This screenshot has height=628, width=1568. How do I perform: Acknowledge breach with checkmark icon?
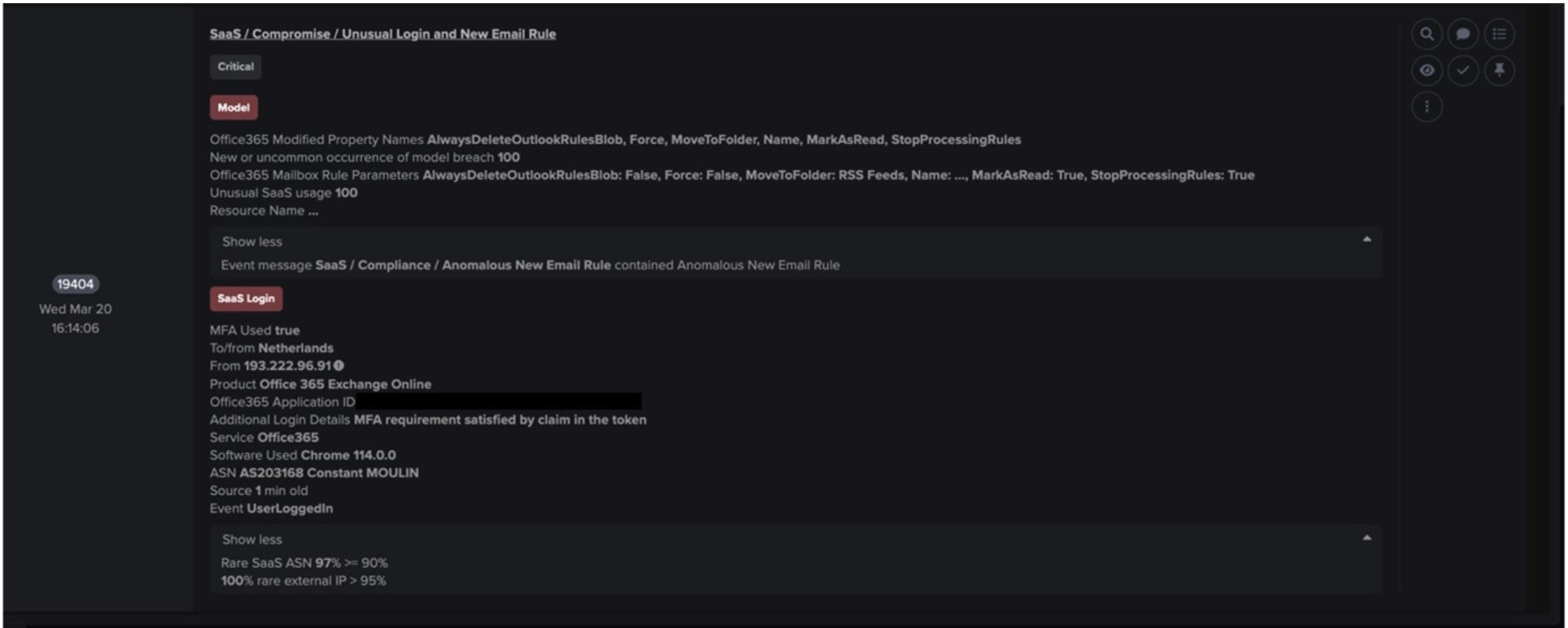point(1463,70)
